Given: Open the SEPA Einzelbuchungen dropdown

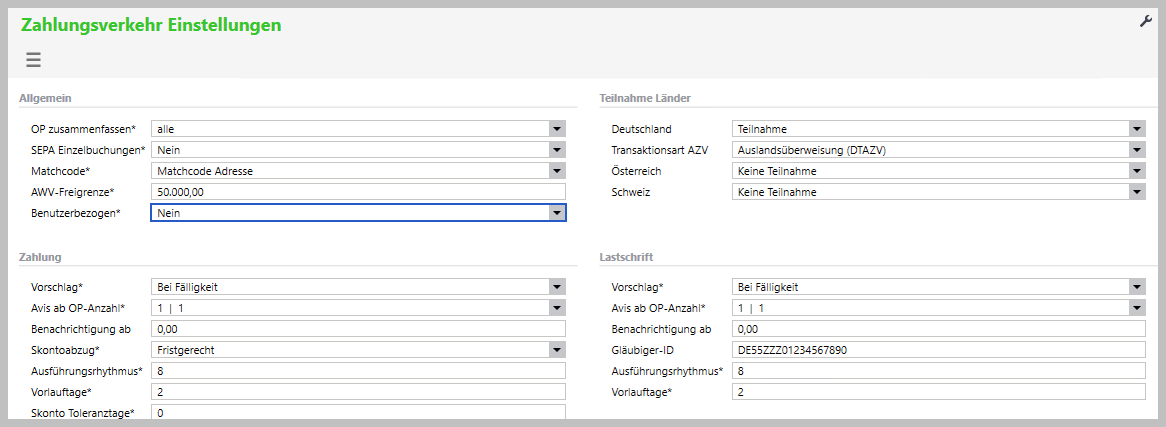Looking at the screenshot, I should pyautogui.click(x=557, y=150).
